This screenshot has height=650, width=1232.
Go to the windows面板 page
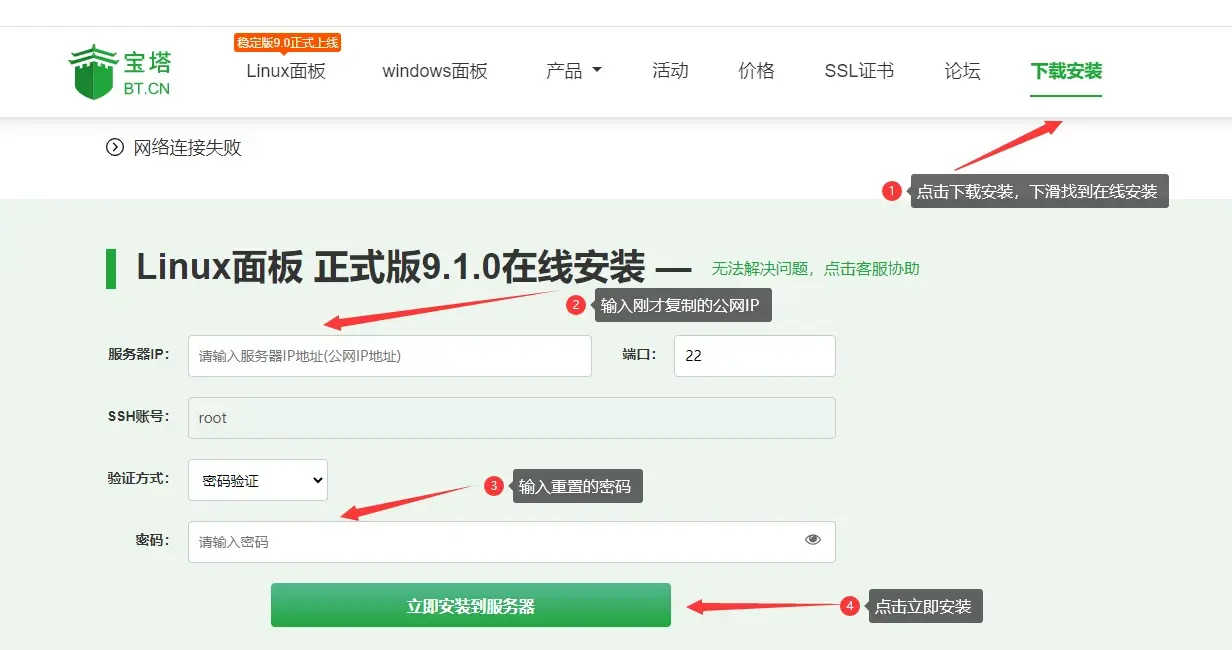pyautogui.click(x=434, y=71)
